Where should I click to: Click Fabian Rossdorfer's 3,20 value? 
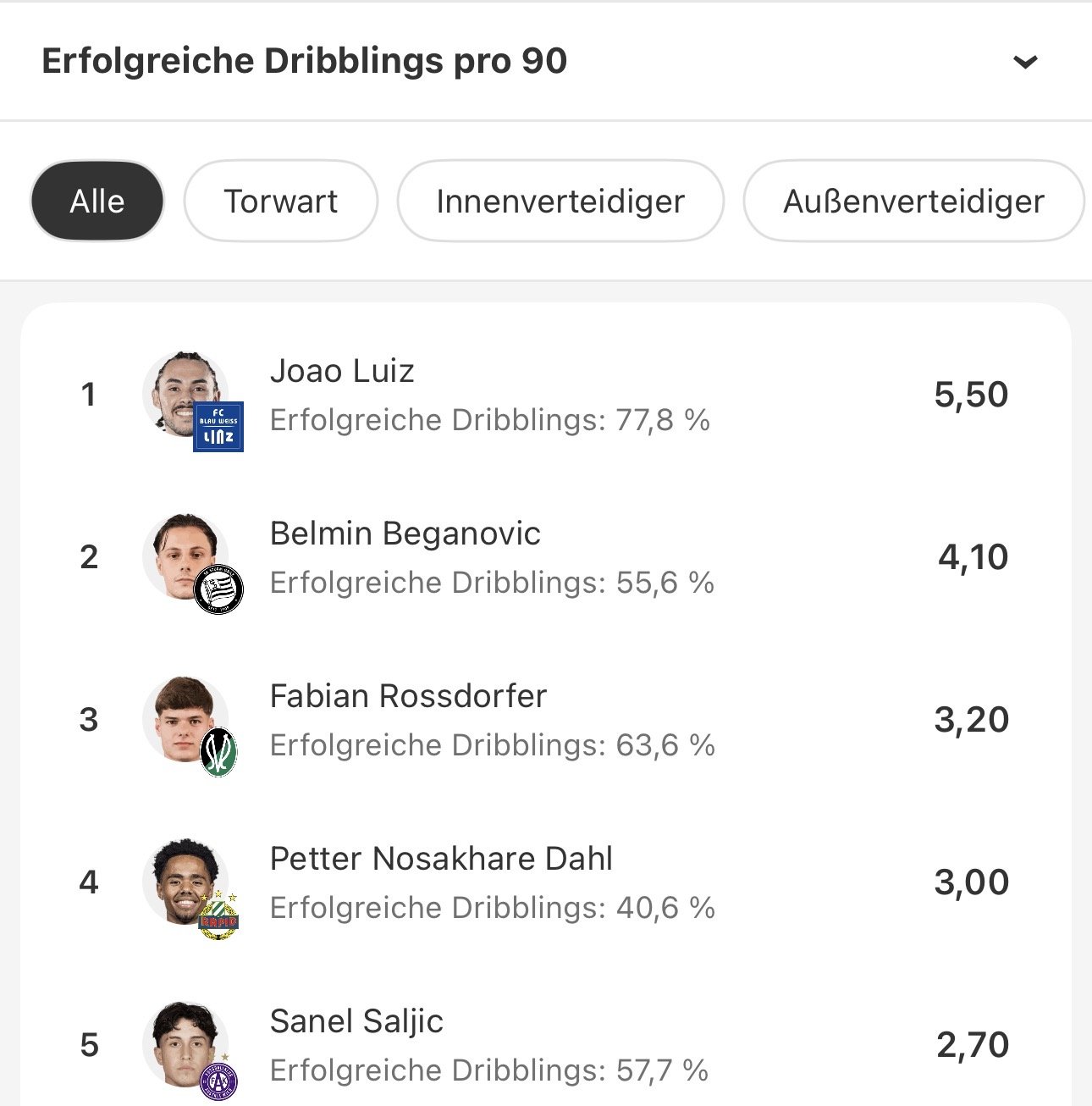click(971, 720)
